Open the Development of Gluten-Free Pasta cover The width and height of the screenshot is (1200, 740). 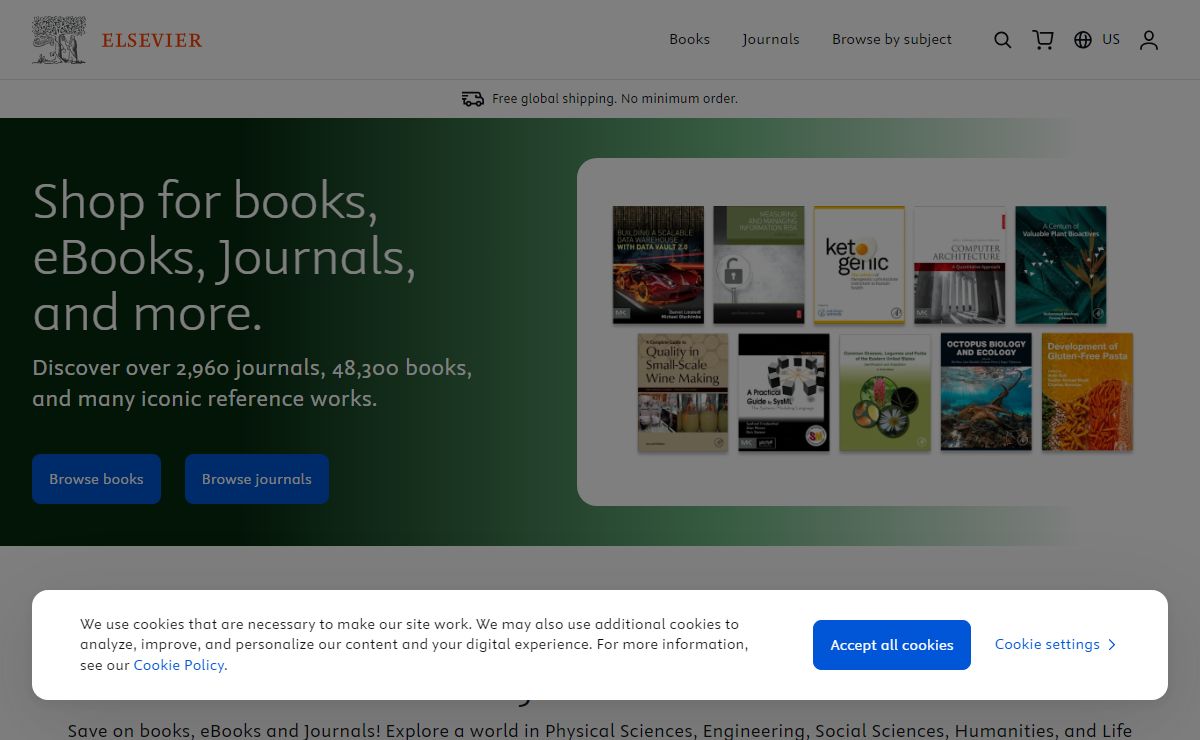[x=1087, y=392]
